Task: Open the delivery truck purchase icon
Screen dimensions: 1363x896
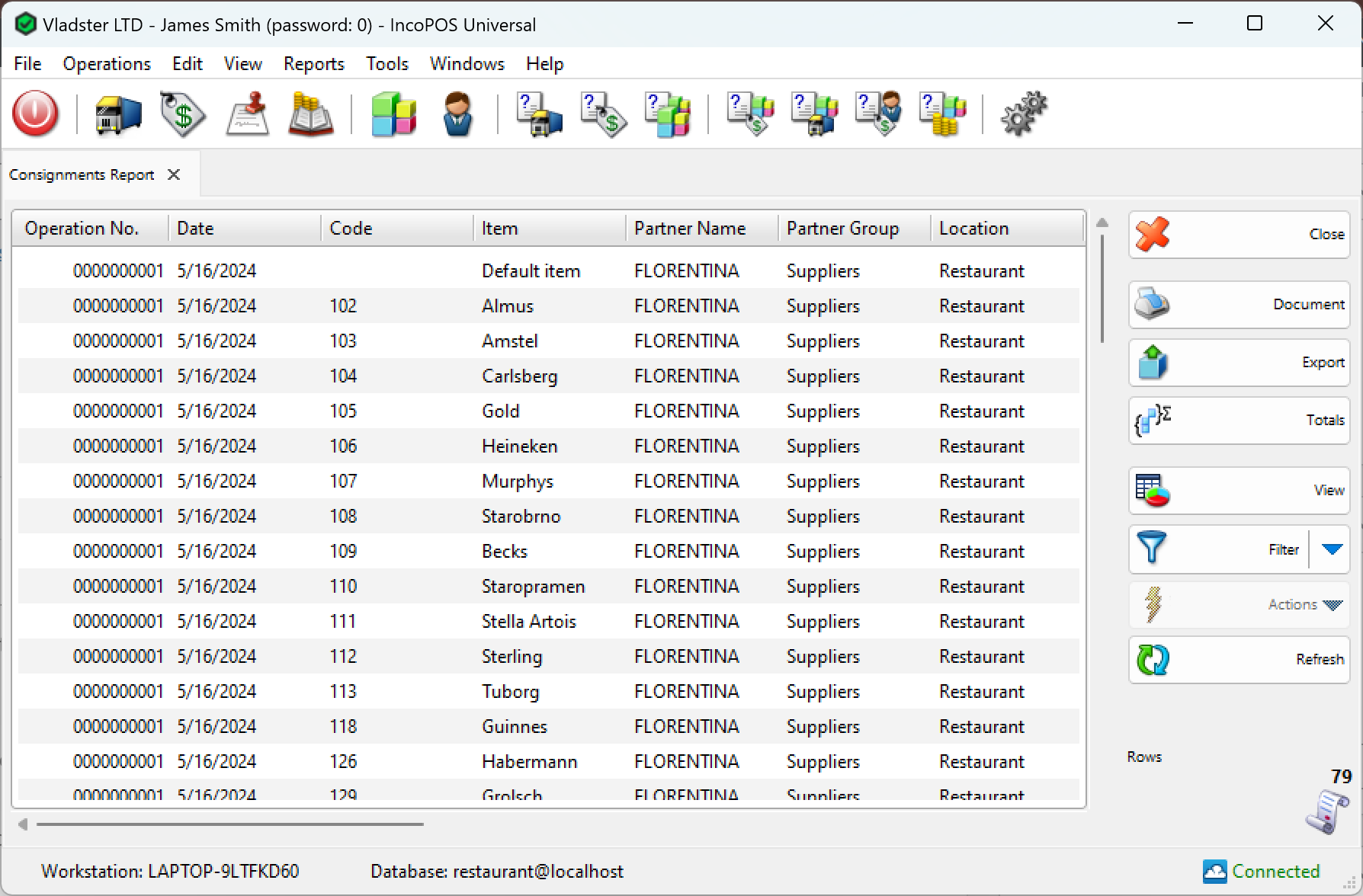Action: coord(118,114)
